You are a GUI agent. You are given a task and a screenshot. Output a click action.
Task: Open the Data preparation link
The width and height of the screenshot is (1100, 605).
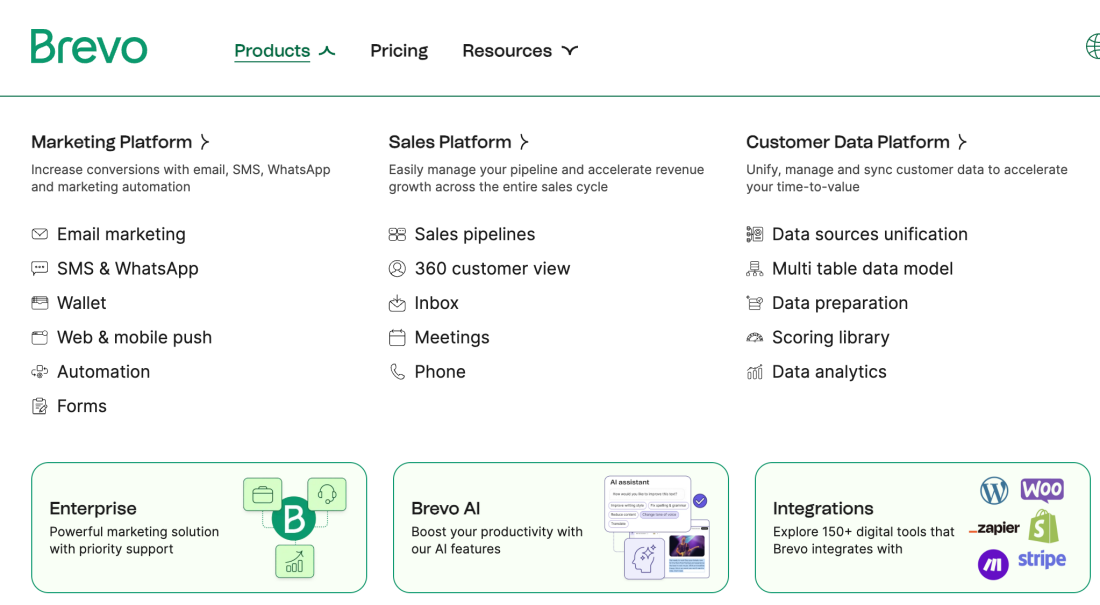tap(839, 303)
